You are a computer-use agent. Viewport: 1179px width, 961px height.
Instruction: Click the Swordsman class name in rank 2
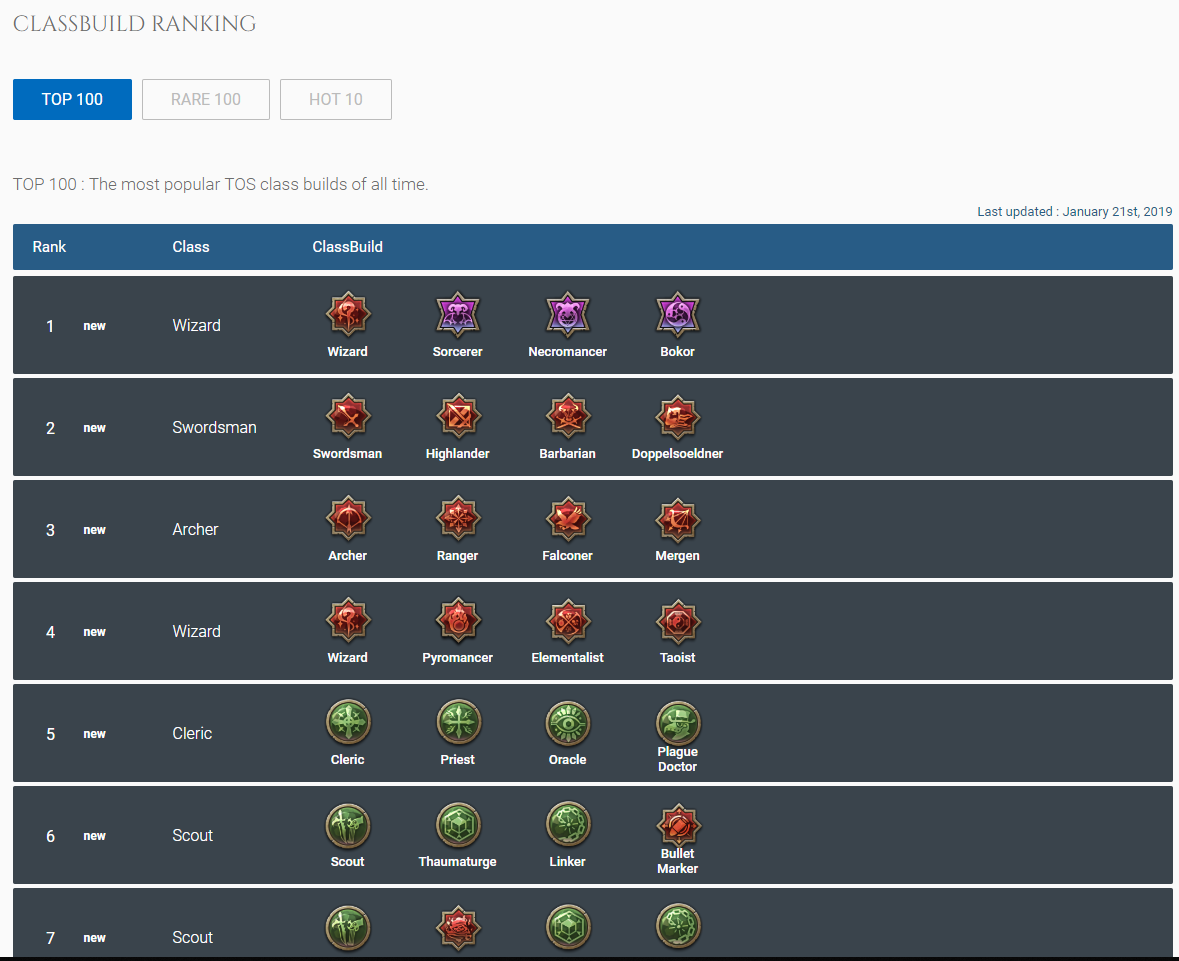click(214, 428)
